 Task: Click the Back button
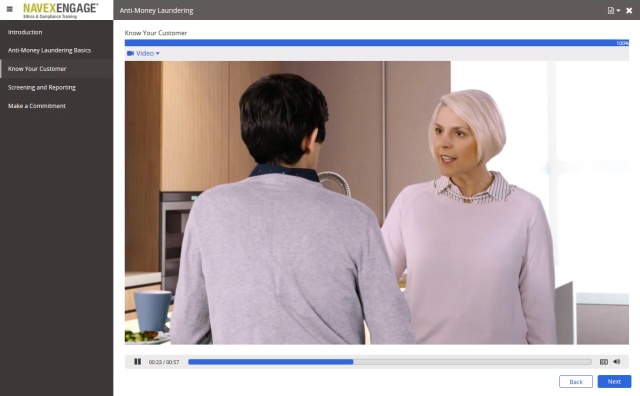pos(576,382)
